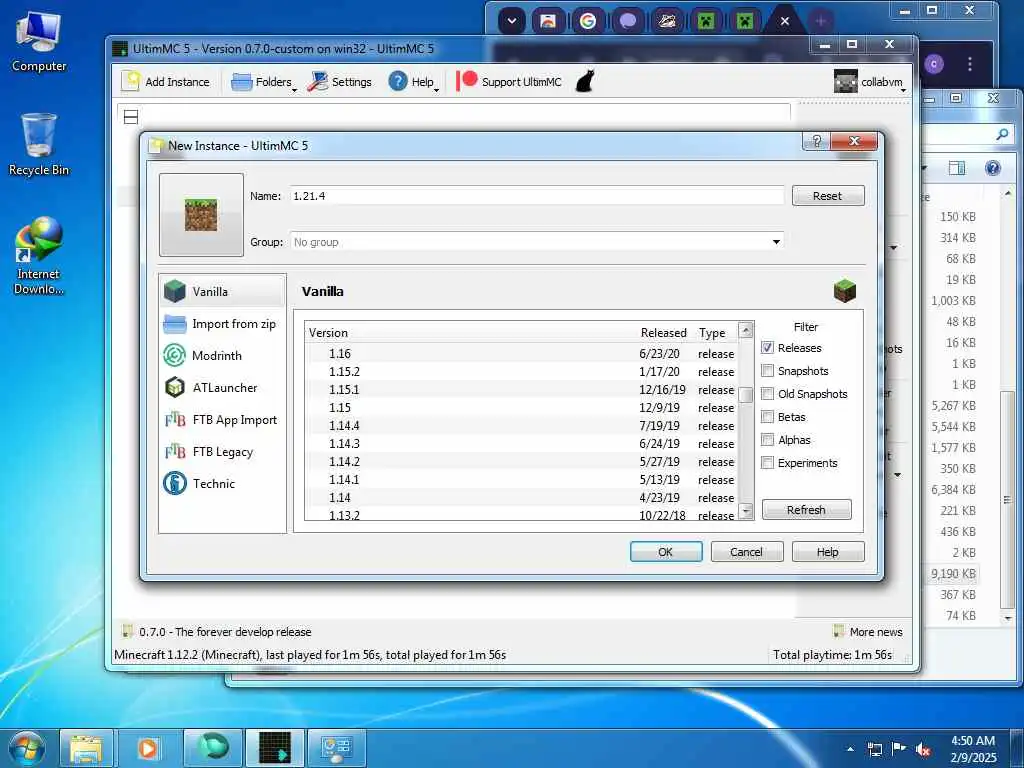Uncheck the Releases filter
The image size is (1024, 768).
pyautogui.click(x=767, y=348)
